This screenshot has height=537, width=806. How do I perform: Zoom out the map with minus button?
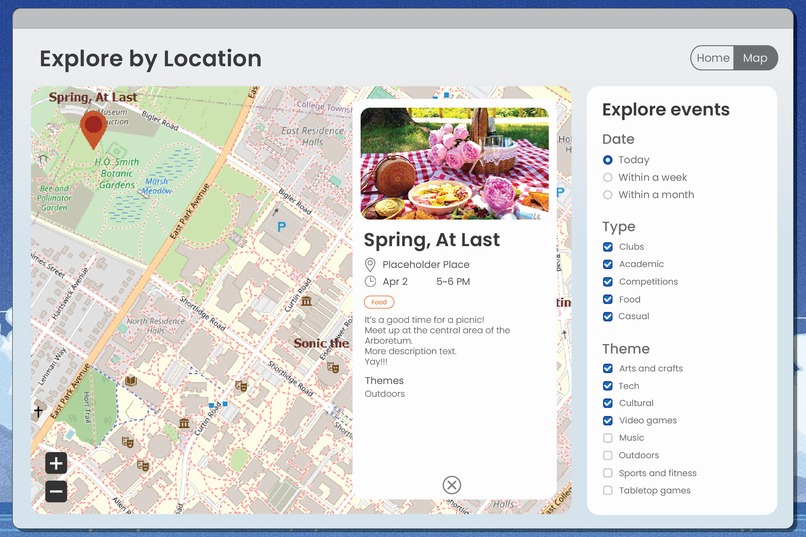pyautogui.click(x=56, y=491)
